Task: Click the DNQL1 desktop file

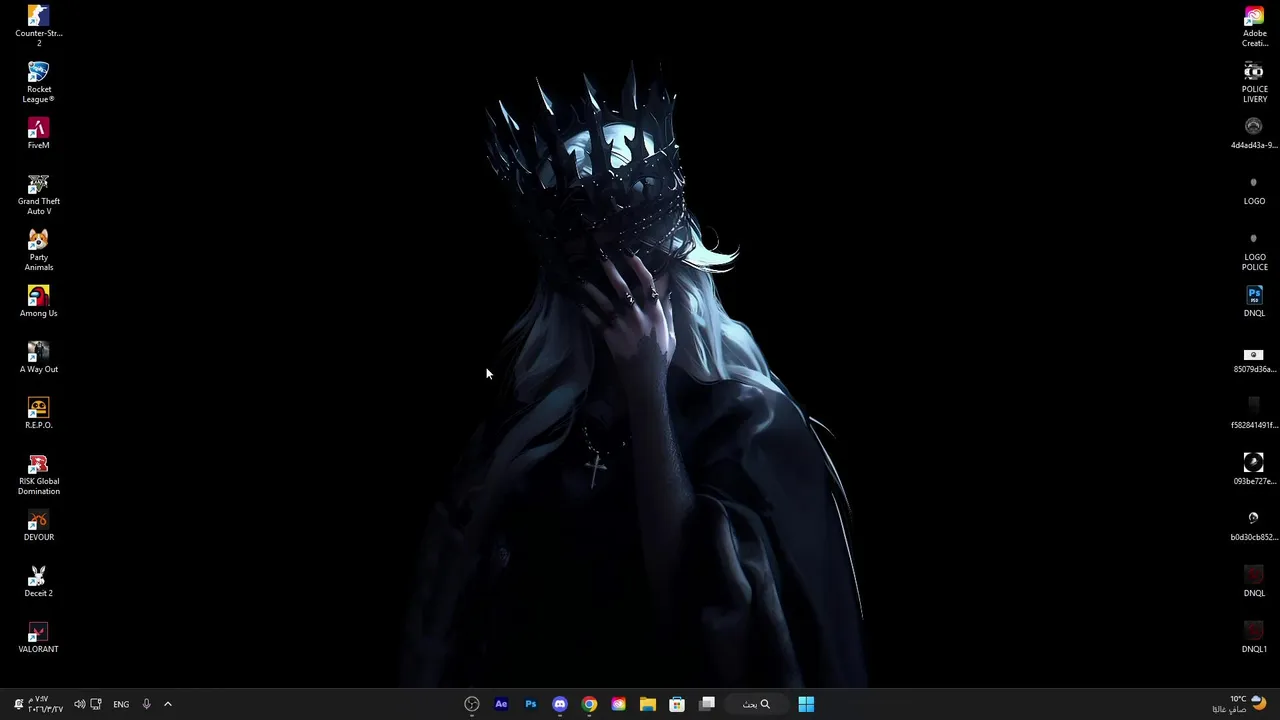Action: (1254, 638)
